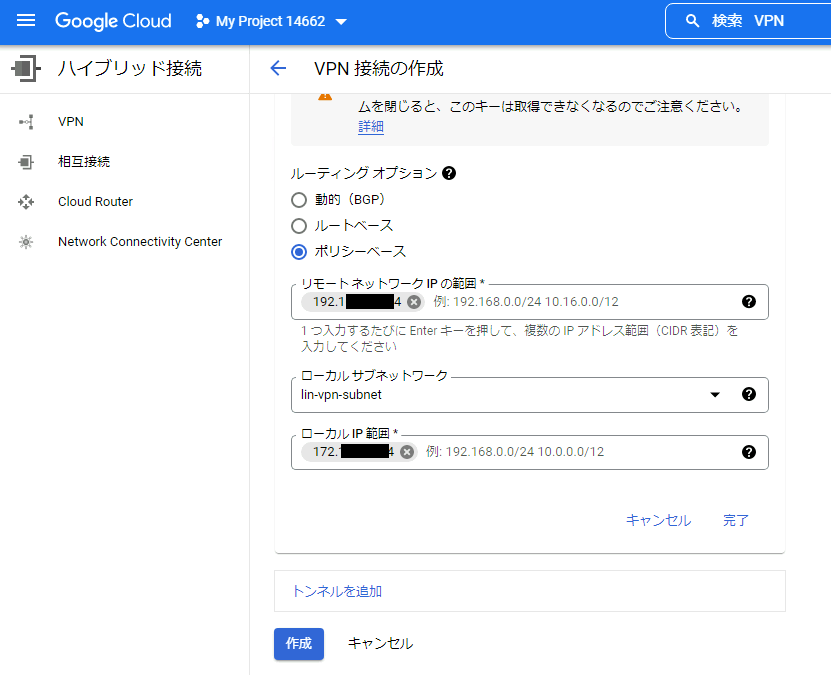
Task: Click the help icon beside ルーティング オプション
Action: coord(449,173)
